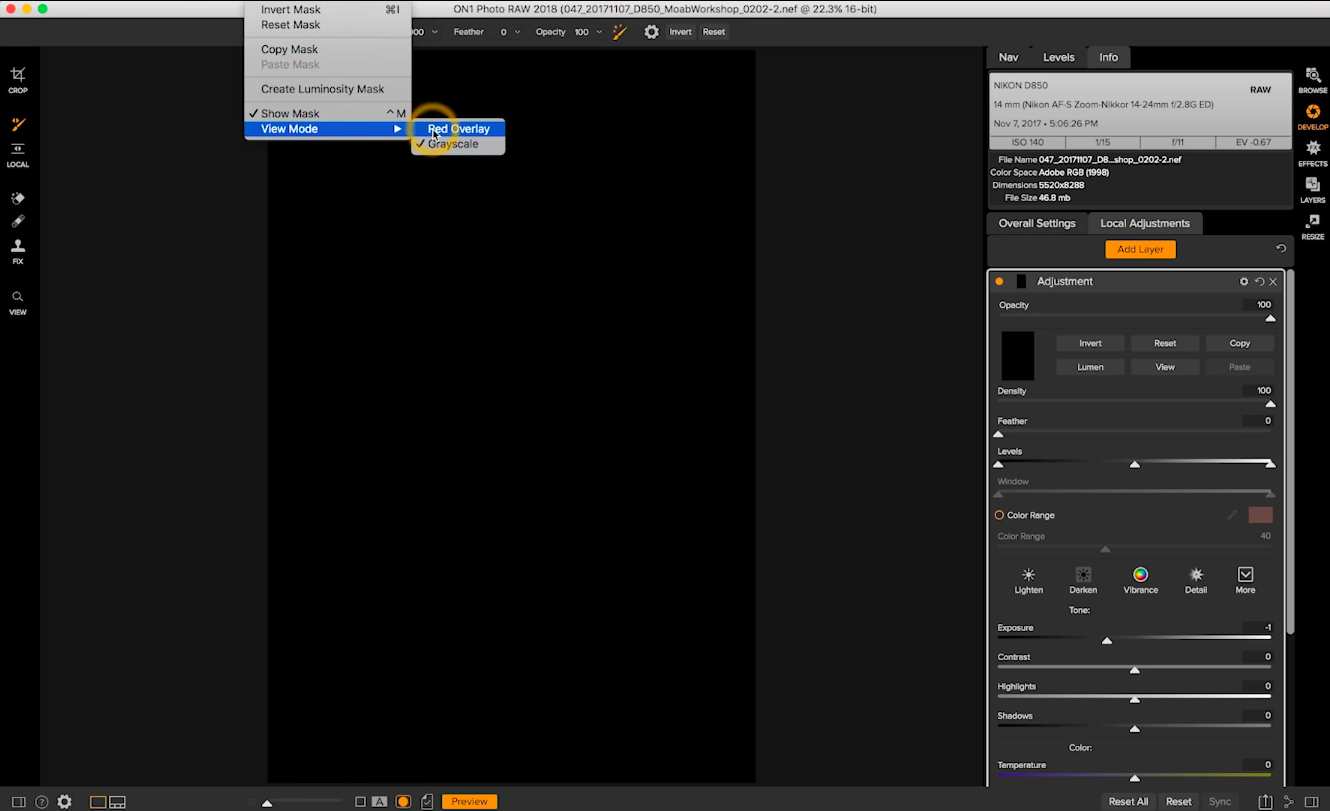Toggle Show Mask in the menu
Image resolution: width=1330 pixels, height=811 pixels.
coord(290,113)
